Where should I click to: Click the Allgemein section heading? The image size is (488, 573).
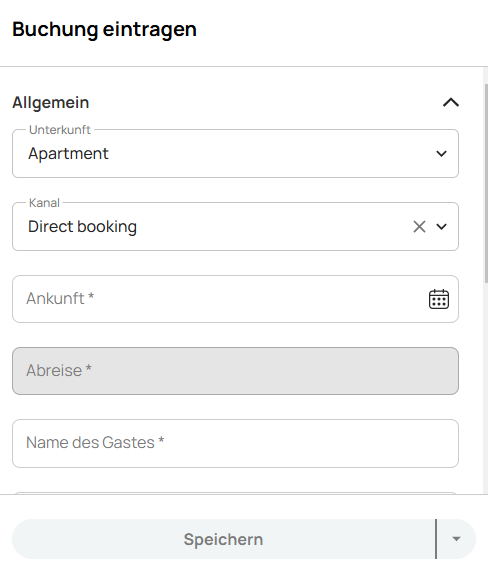pos(51,102)
